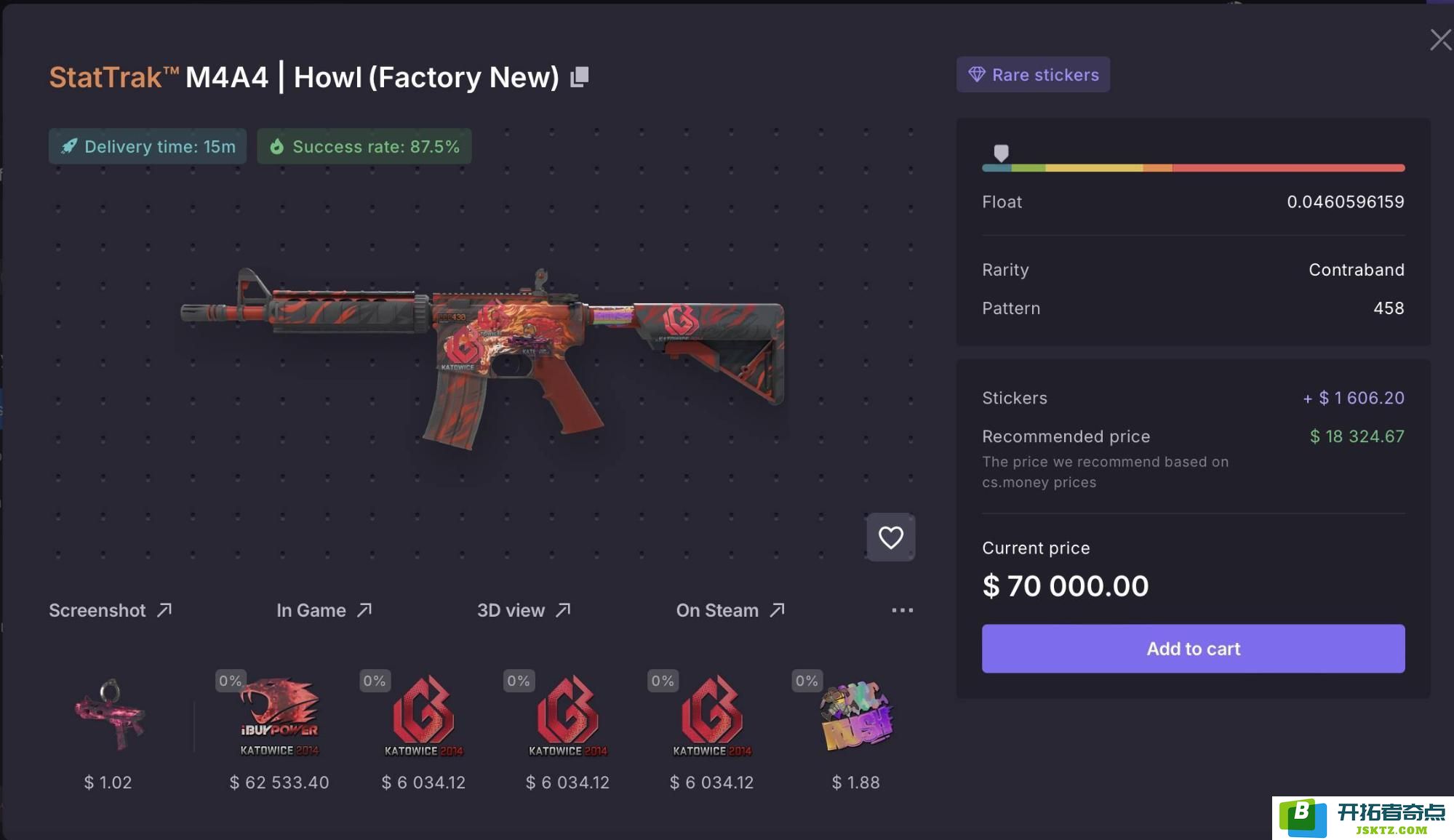The image size is (1454, 840).
Task: Select the first Katowice 2014 logo sticker
Action: coord(423,716)
